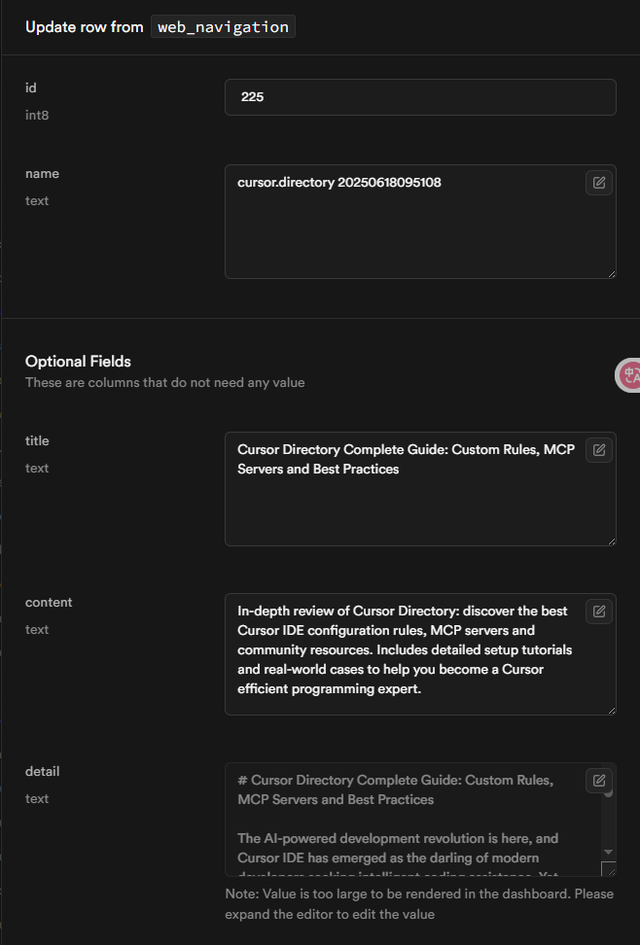This screenshot has width=640, height=945.
Task: Click the content column label
Action: [49, 602]
